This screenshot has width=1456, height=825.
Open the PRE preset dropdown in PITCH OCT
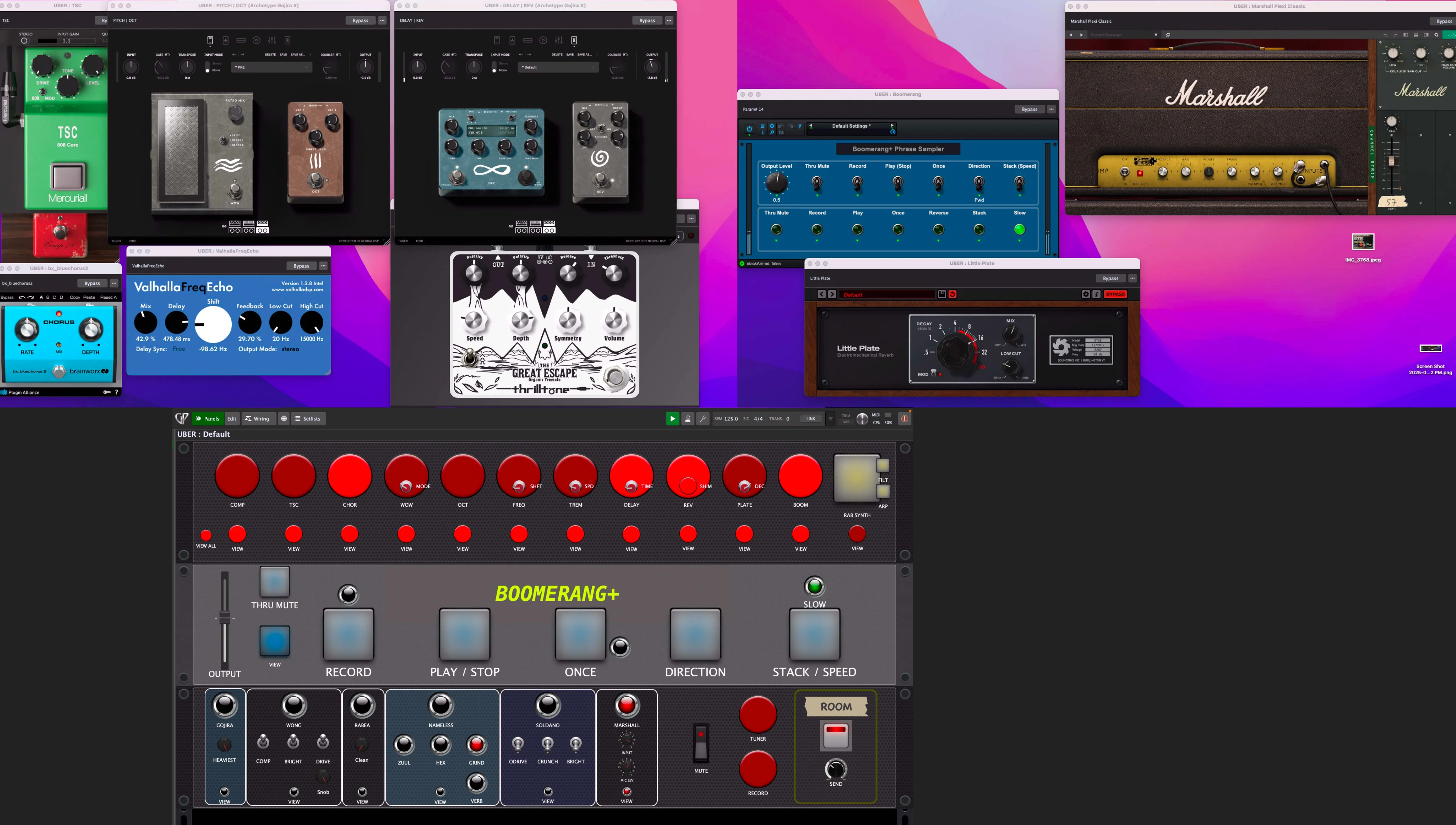click(272, 67)
